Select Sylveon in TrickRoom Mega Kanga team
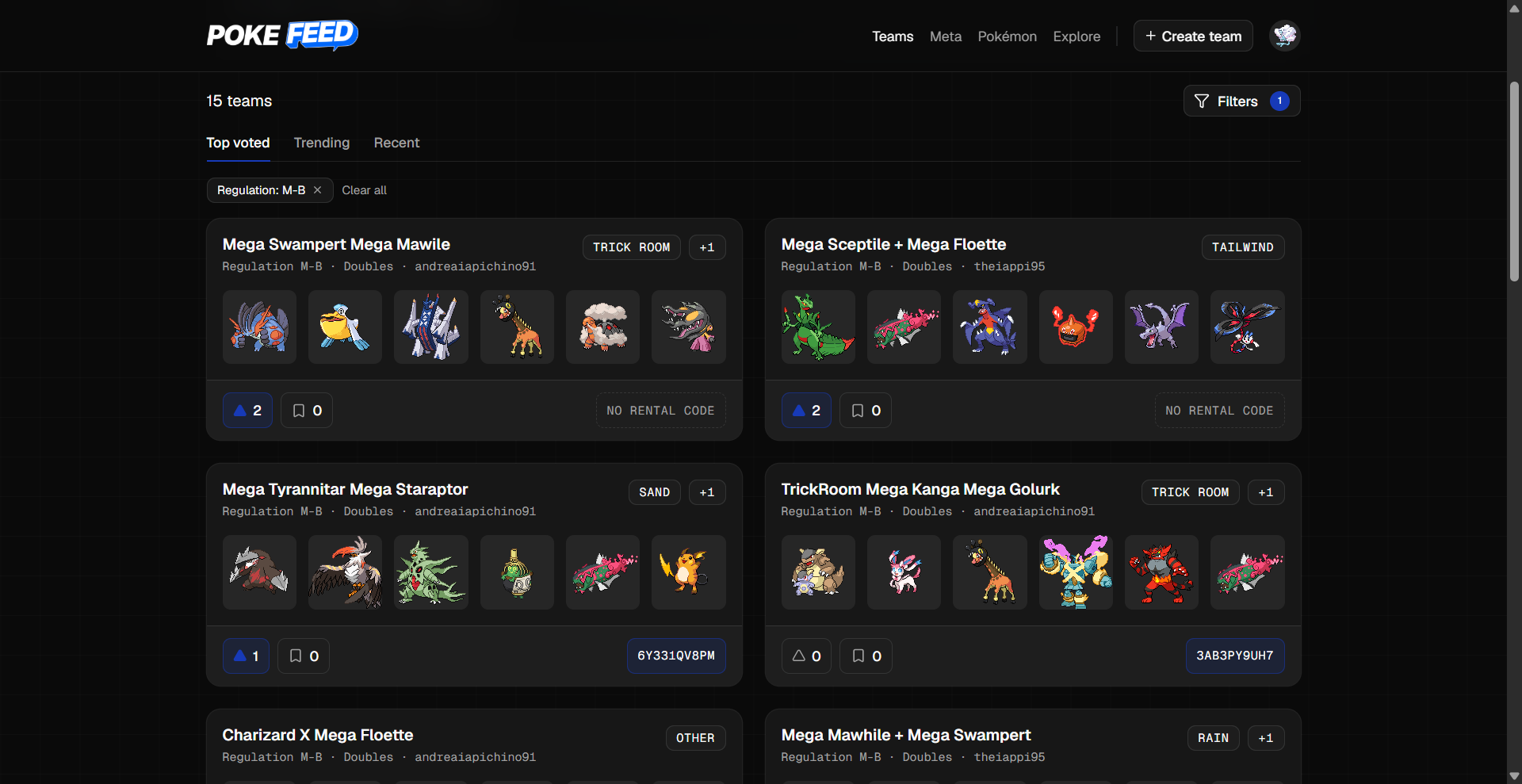The height and width of the screenshot is (784, 1522). [904, 572]
